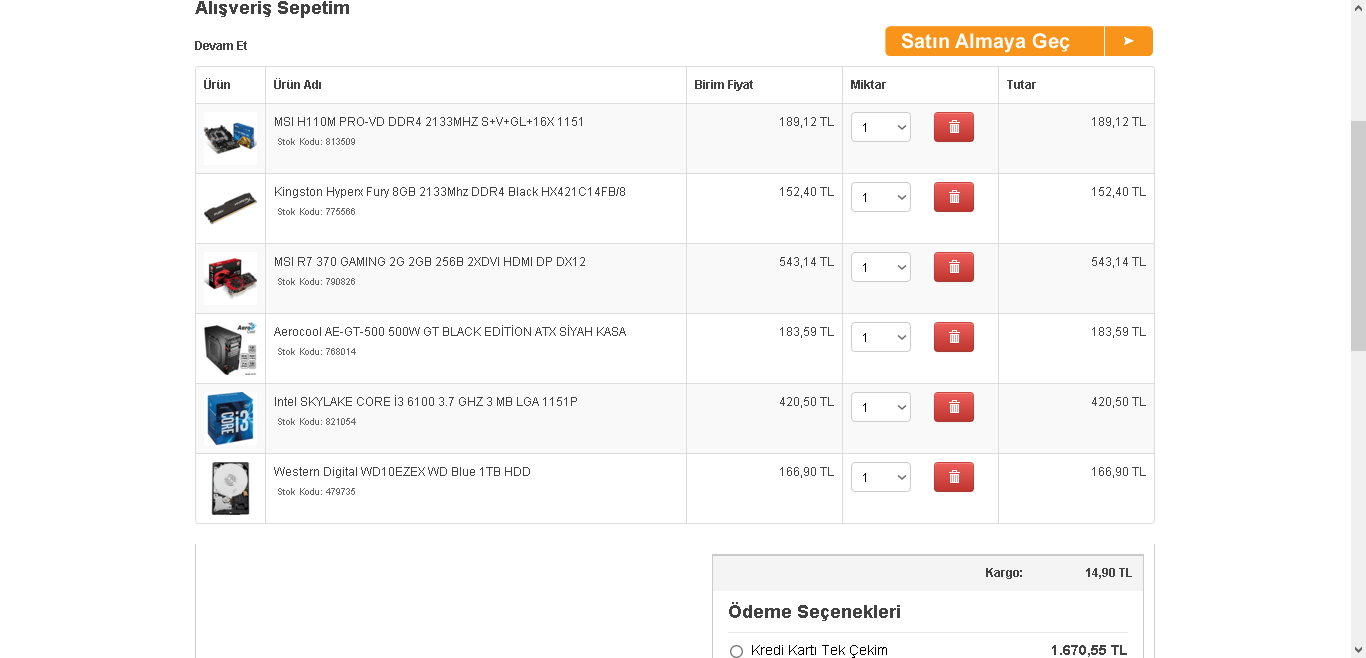The height and width of the screenshot is (658, 1366).
Task: Click Intel Core i3 box thumbnail
Action: click(230, 418)
